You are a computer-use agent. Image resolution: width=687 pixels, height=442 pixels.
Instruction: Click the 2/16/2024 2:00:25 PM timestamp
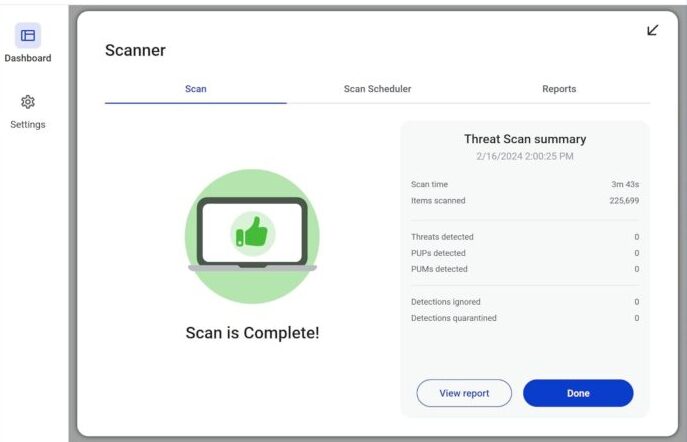(x=525, y=156)
